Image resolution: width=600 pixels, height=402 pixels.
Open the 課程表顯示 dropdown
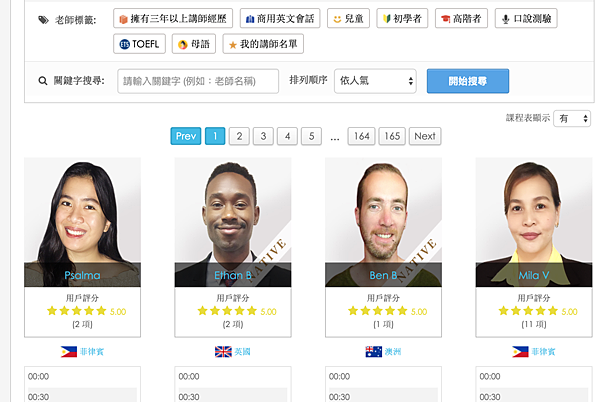[x=572, y=118]
